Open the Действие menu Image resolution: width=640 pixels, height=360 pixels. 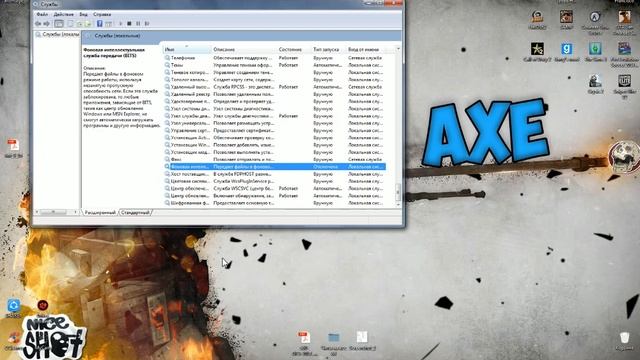click(x=64, y=14)
